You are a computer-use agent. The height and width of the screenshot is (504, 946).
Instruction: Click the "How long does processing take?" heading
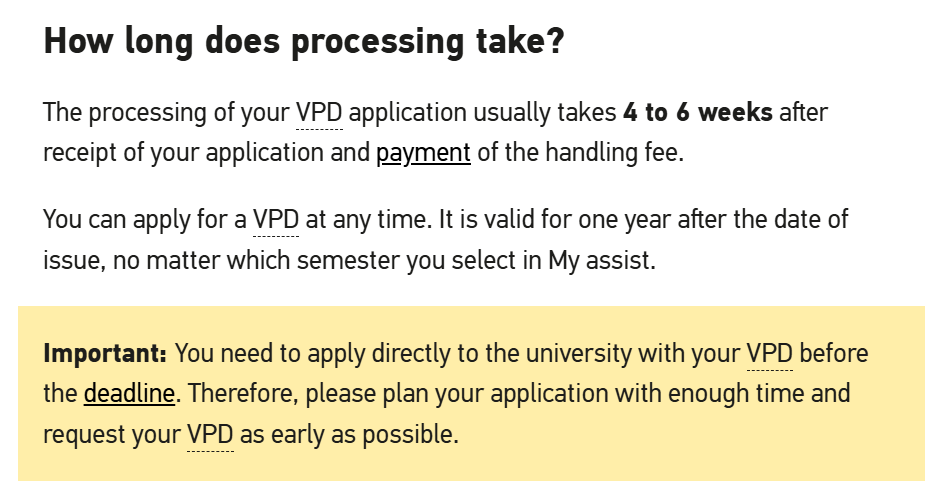pos(304,42)
